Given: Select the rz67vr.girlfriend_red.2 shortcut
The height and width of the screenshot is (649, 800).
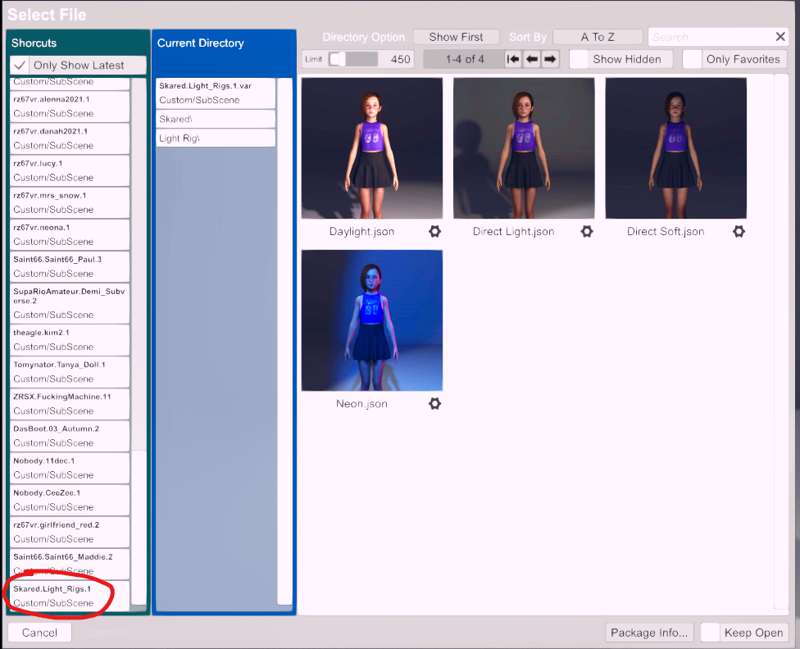Looking at the screenshot, I should [x=70, y=532].
